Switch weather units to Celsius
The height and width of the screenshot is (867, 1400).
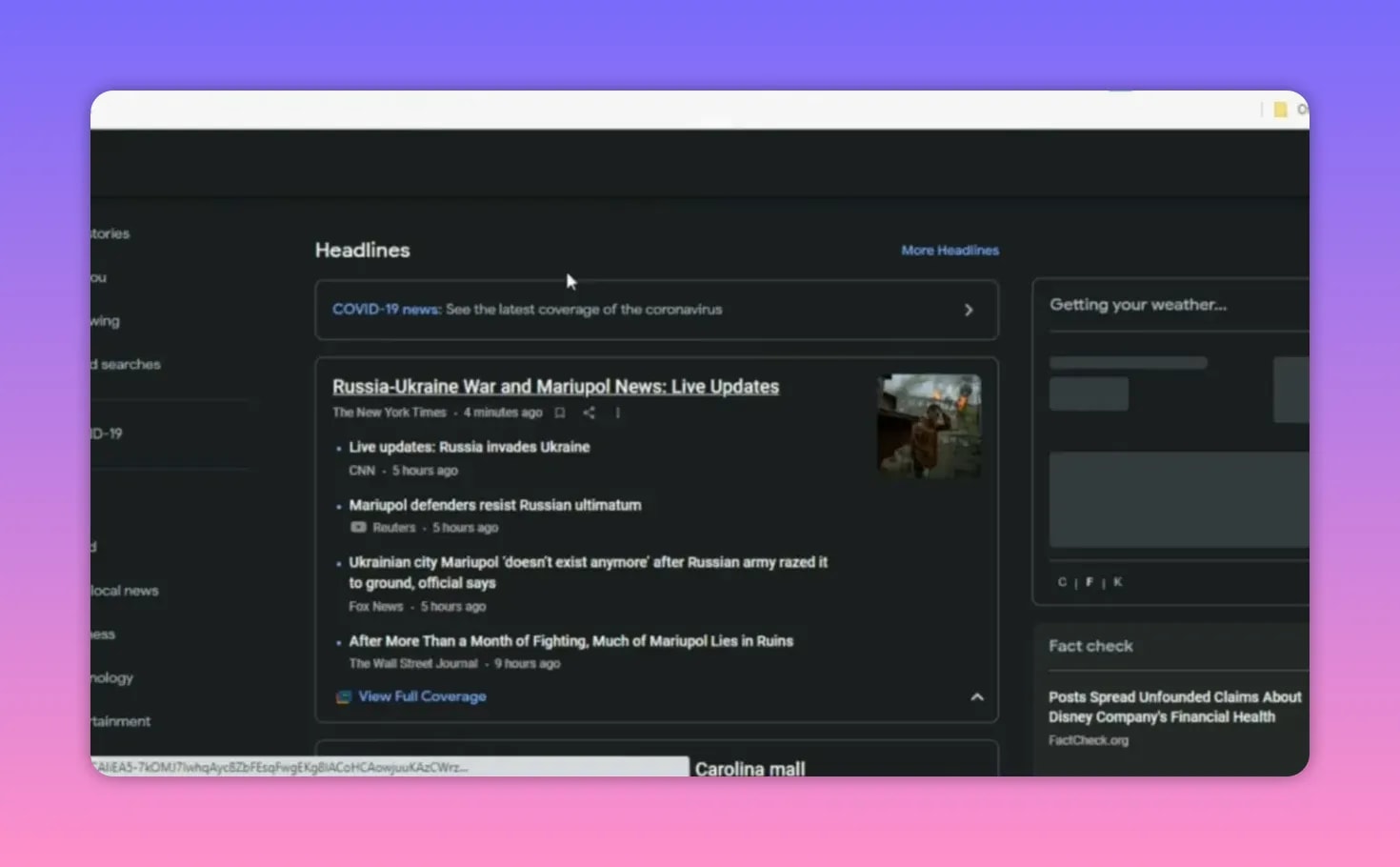coord(1061,581)
